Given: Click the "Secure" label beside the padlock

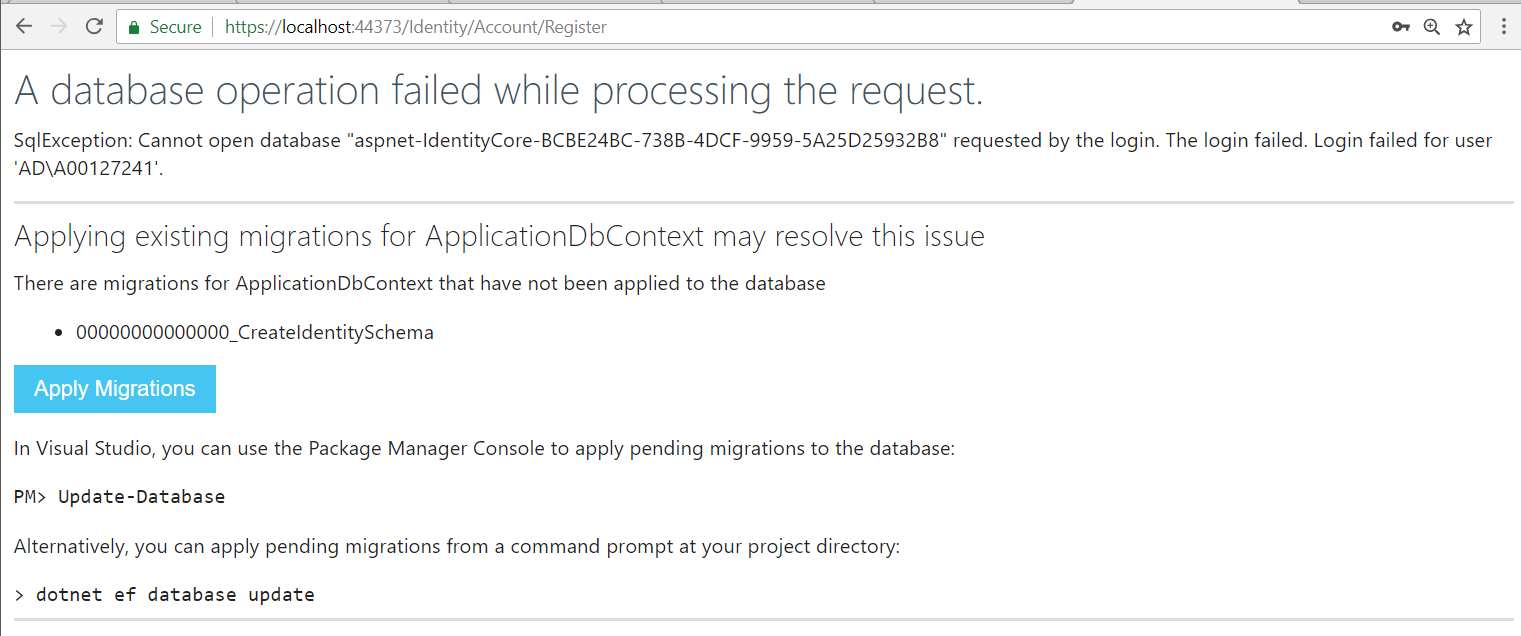Looking at the screenshot, I should point(175,27).
